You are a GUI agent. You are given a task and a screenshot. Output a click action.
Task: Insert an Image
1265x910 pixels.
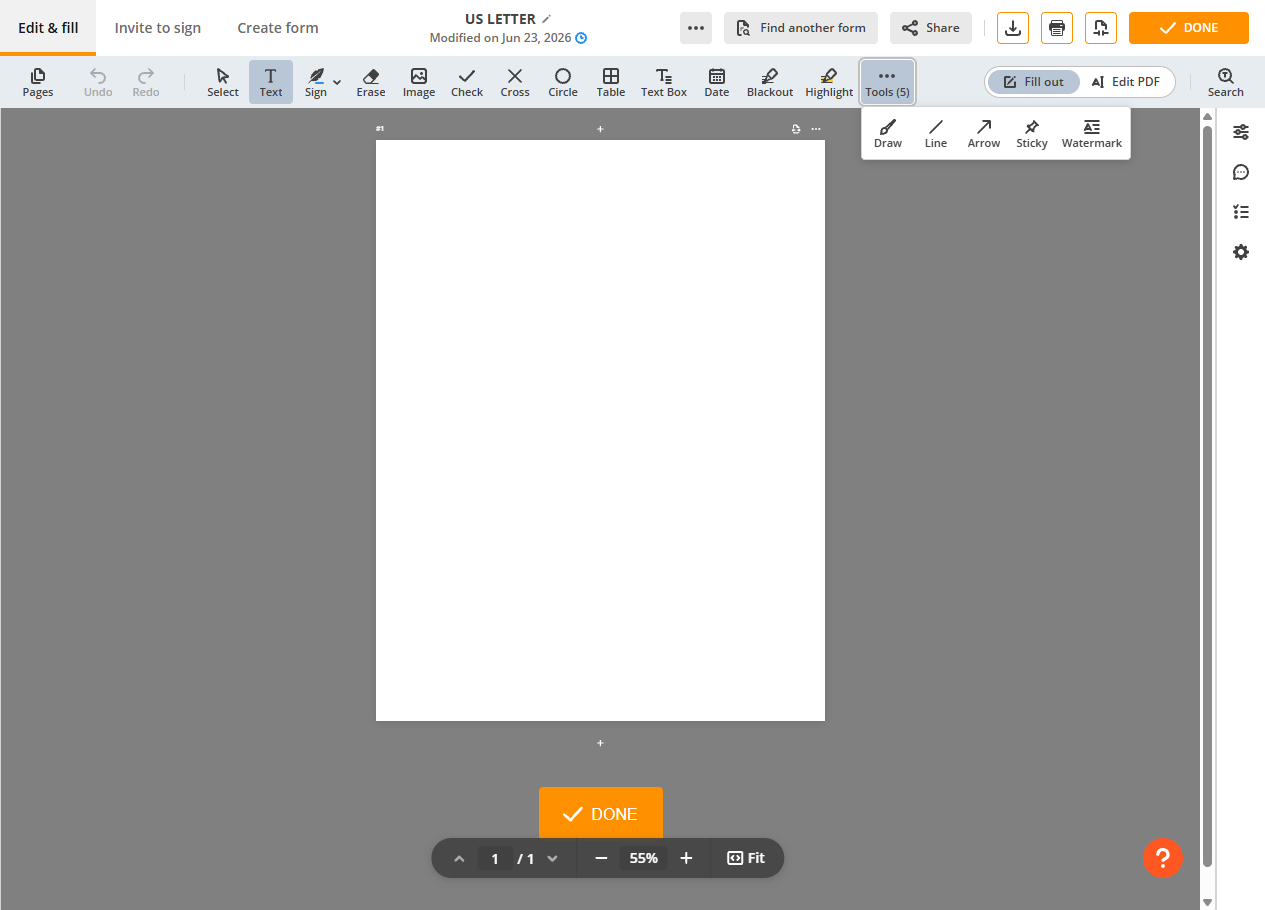pyautogui.click(x=419, y=82)
